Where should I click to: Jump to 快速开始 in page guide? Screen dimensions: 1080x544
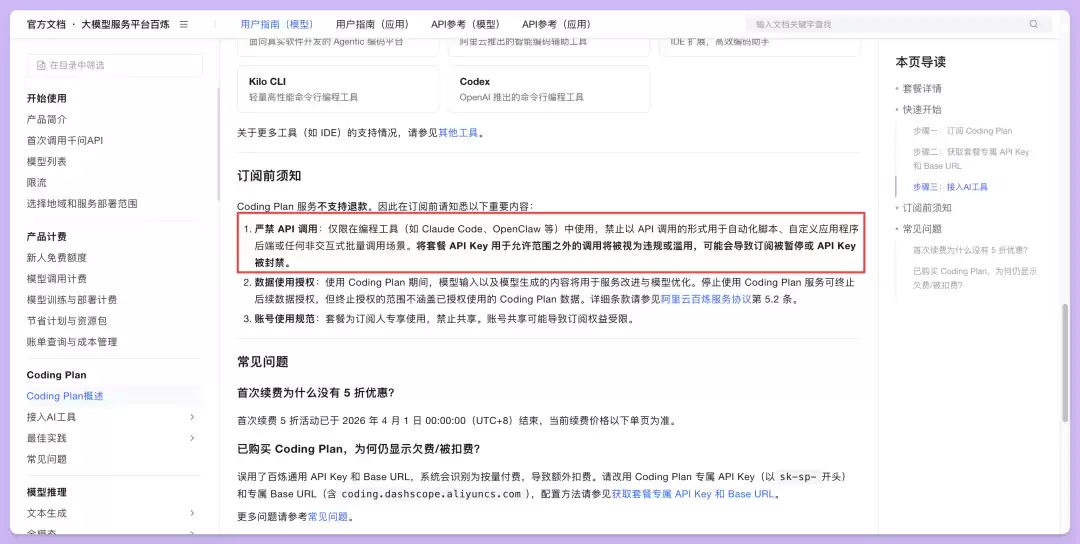[922, 109]
